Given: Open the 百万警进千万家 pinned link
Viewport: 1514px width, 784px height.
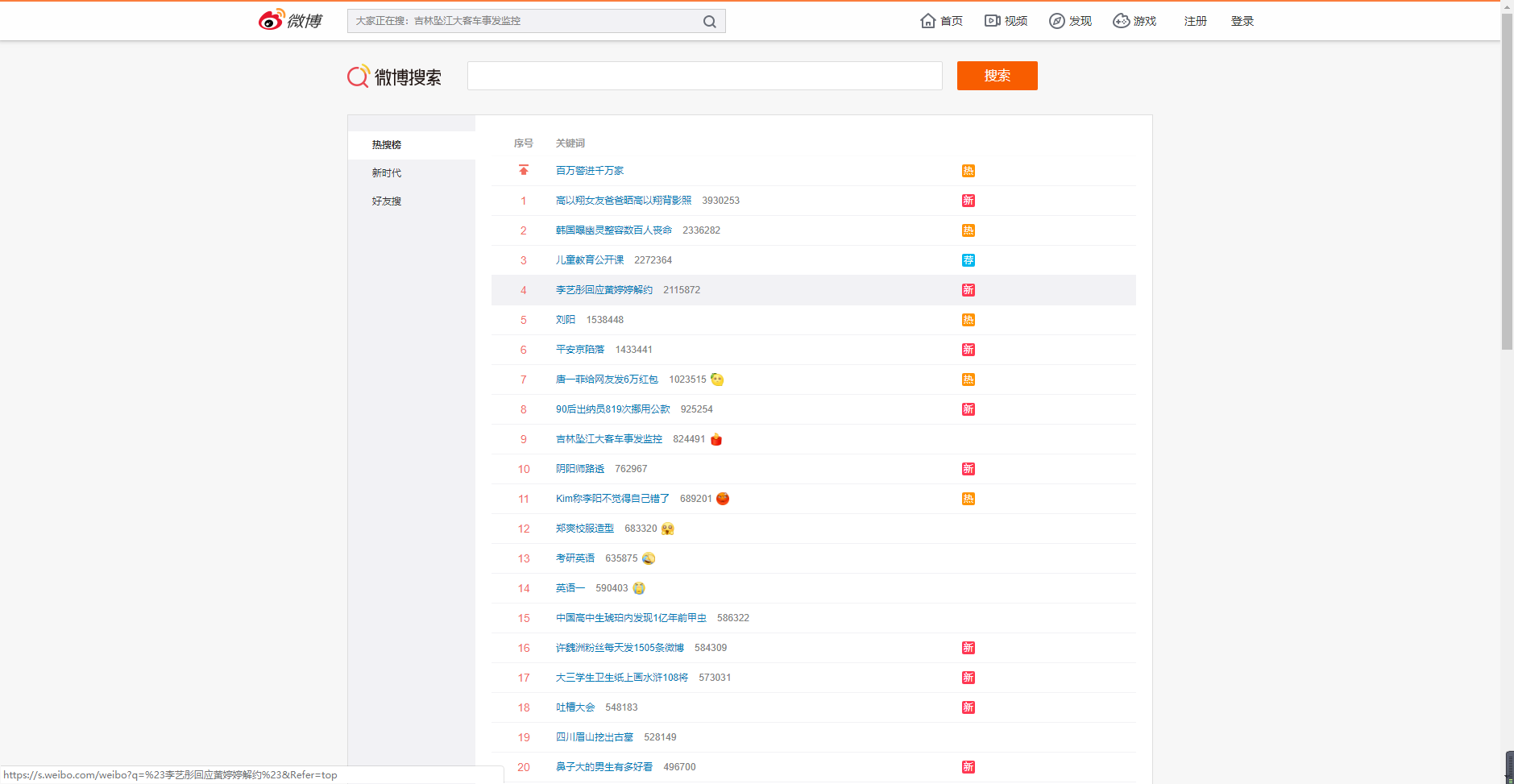Looking at the screenshot, I should click(x=589, y=171).
